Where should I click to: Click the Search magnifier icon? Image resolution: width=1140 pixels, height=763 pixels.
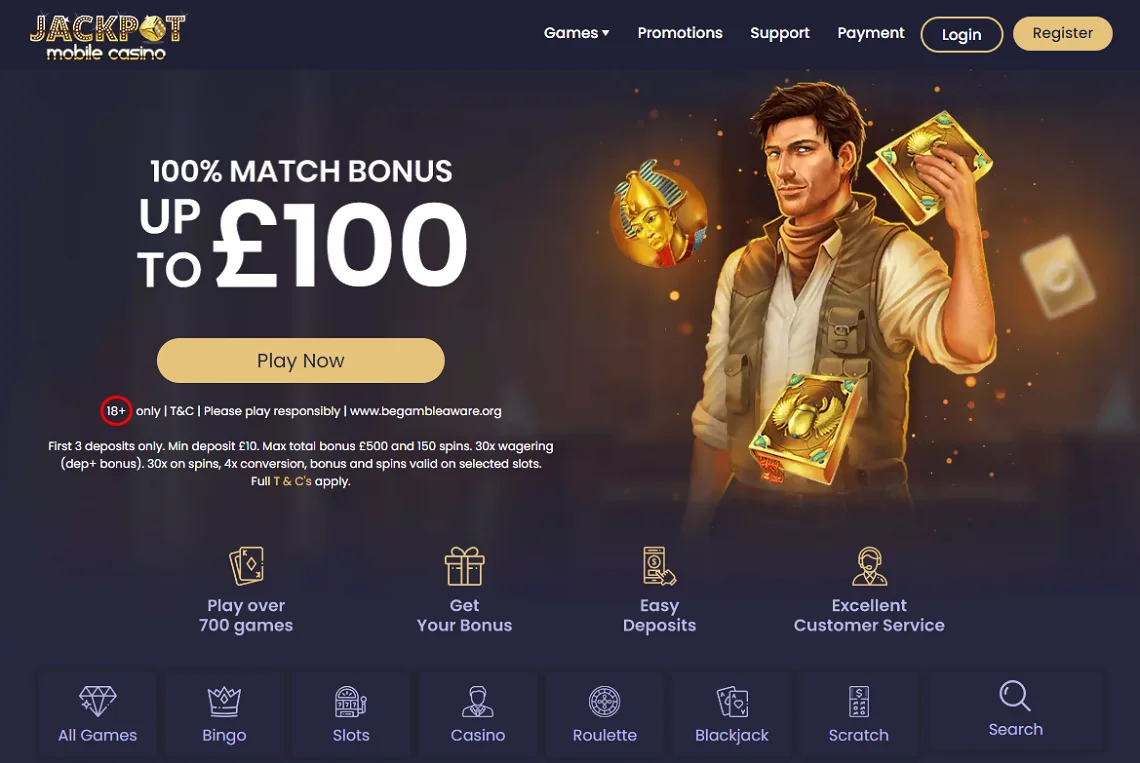(x=1015, y=695)
